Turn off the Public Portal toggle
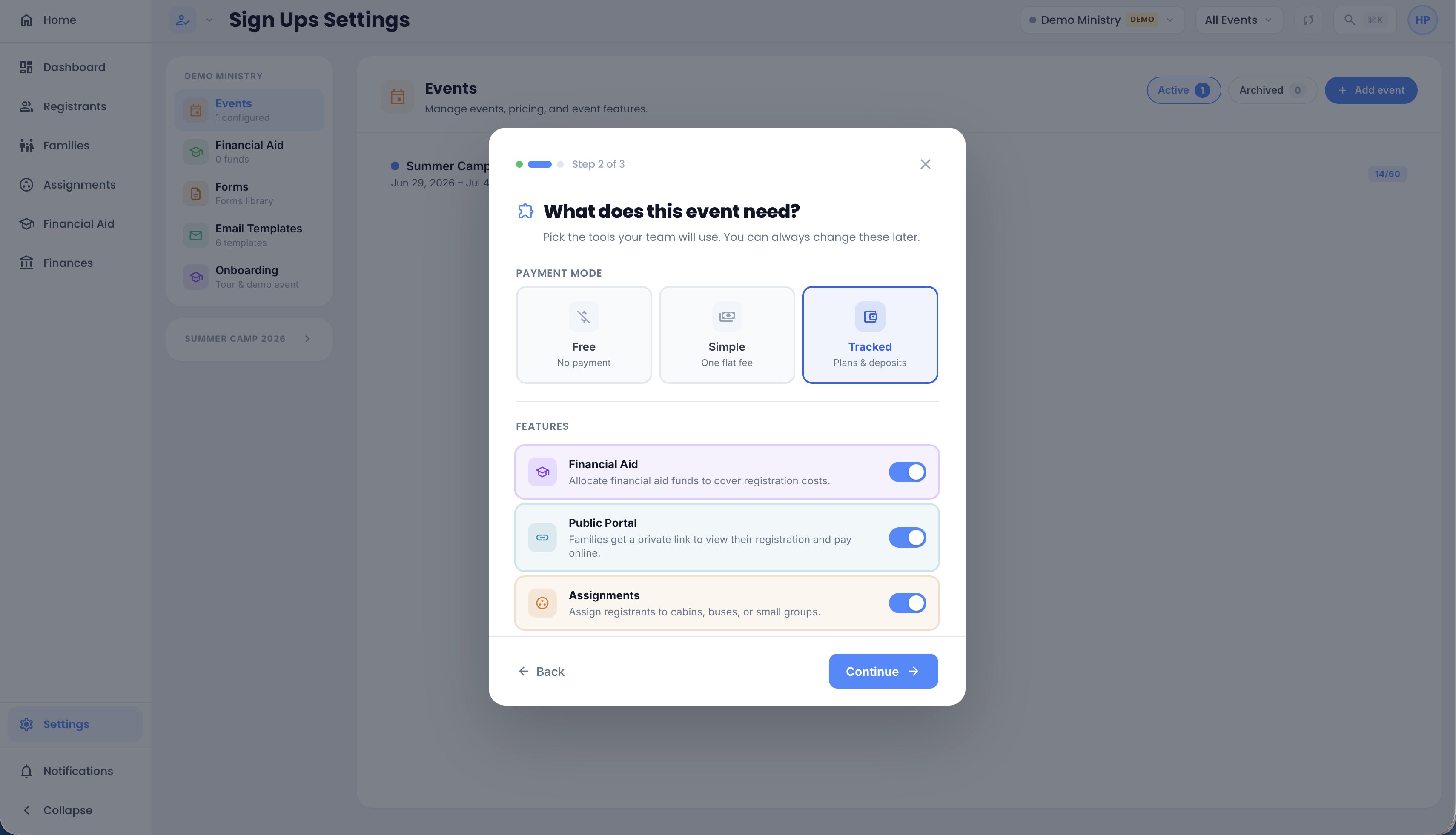 (x=907, y=538)
